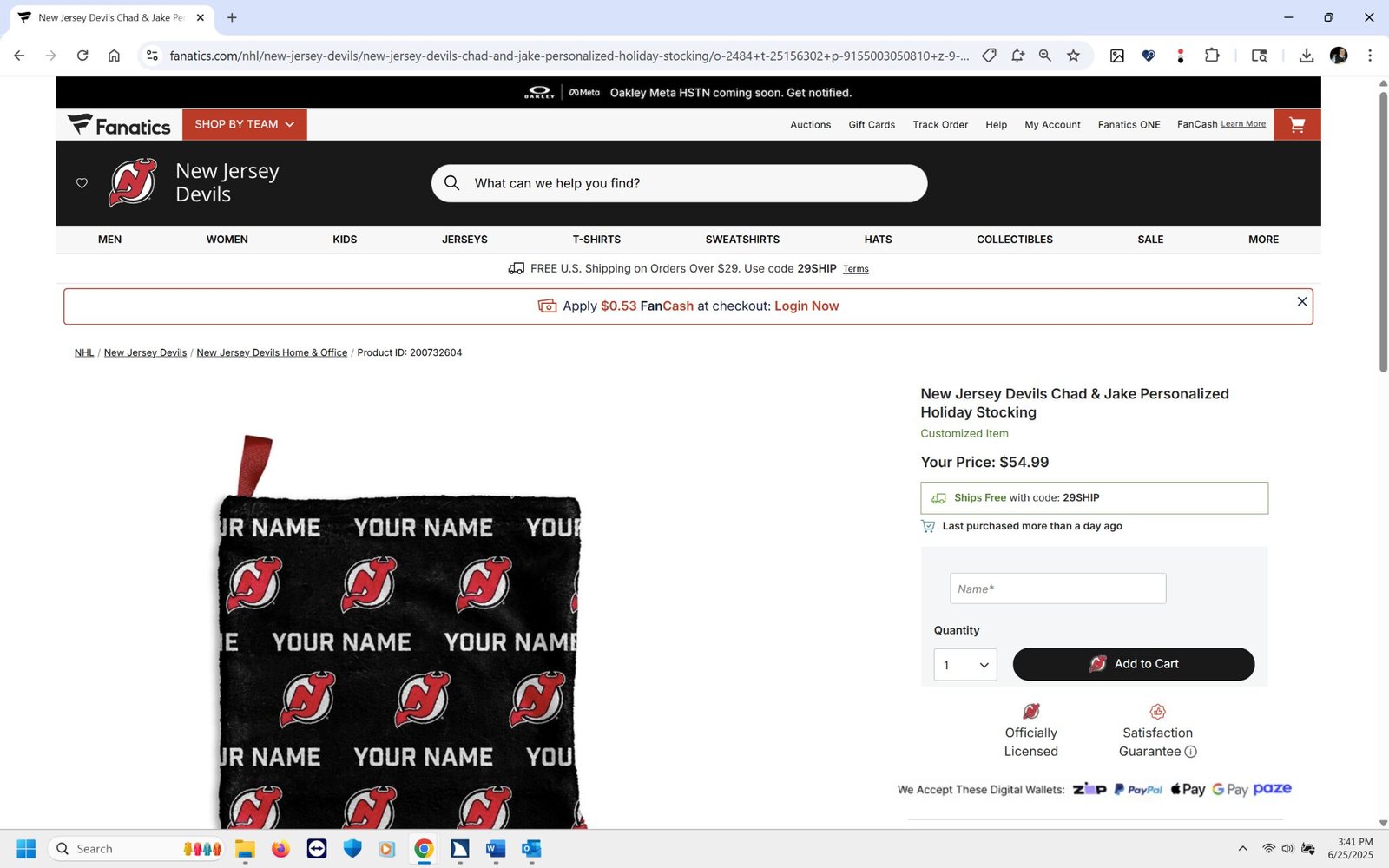
Task: Open the T-SHIRTS category menu
Action: pyautogui.click(x=596, y=240)
